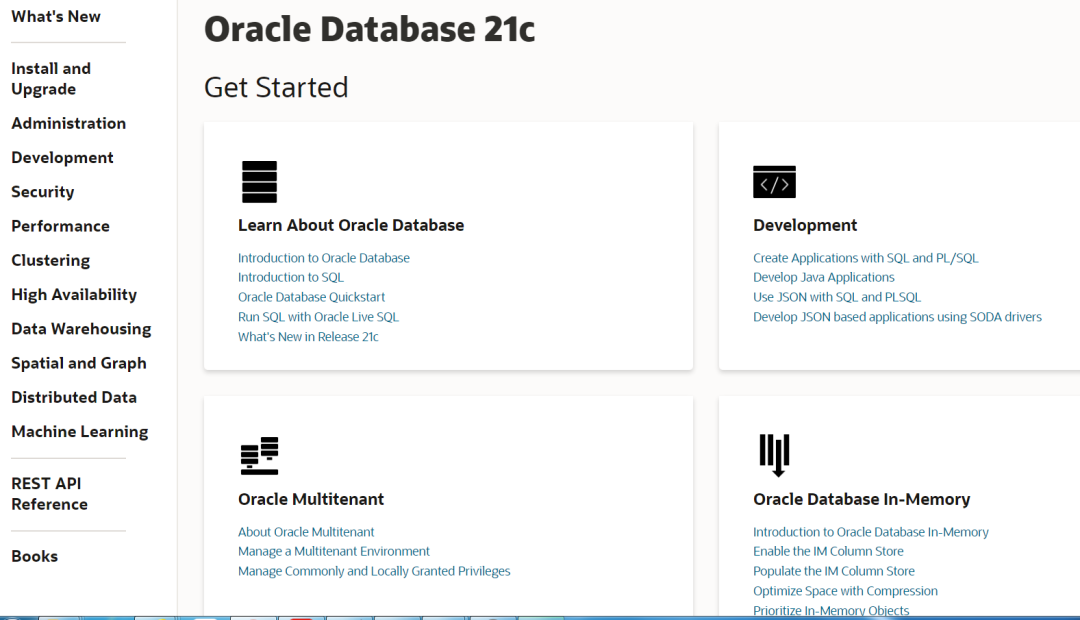Screen dimensions: 1080x620
Task: Click the code brackets Development icon
Action: [x=774, y=182]
